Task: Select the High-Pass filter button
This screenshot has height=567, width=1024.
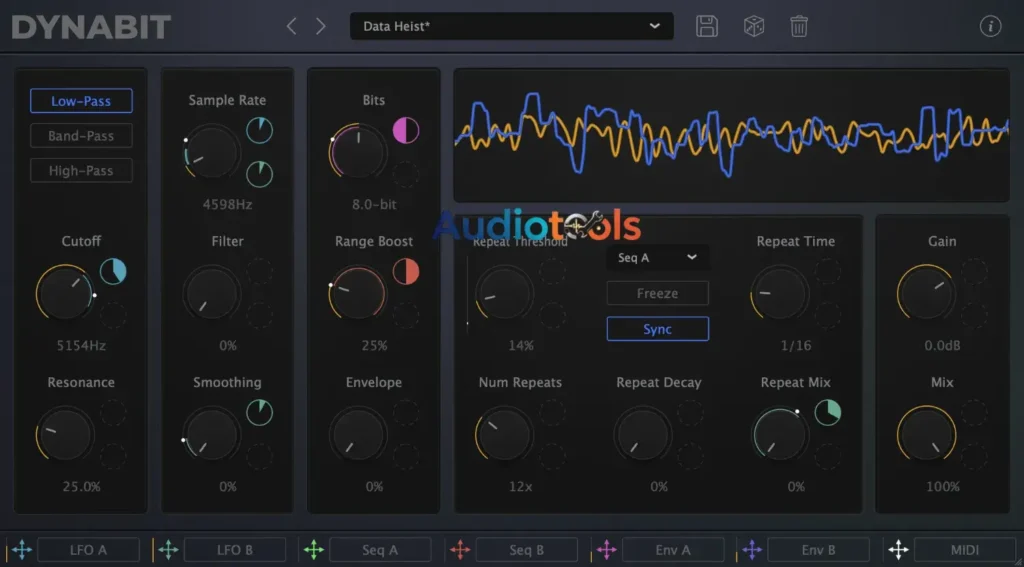Action: pyautogui.click(x=81, y=171)
